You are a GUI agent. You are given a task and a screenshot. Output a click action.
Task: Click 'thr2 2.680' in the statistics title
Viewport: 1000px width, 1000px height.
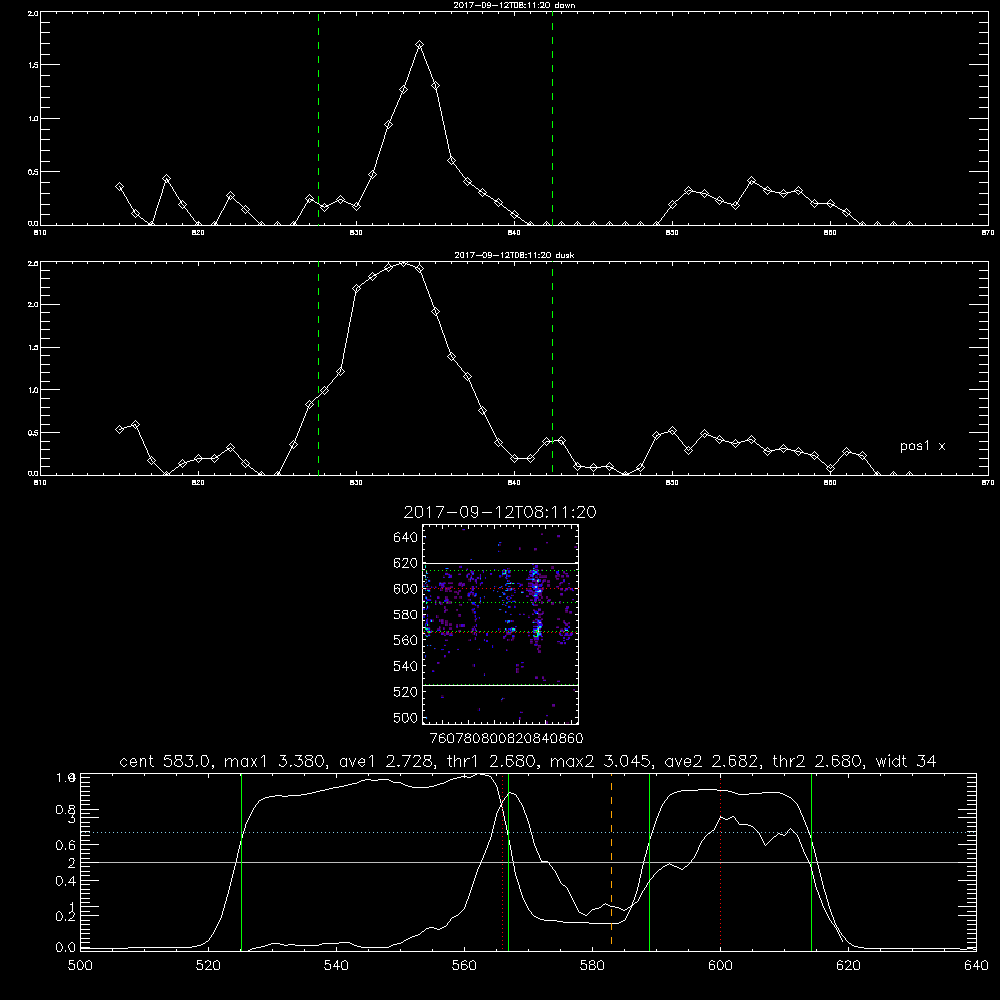[817, 761]
